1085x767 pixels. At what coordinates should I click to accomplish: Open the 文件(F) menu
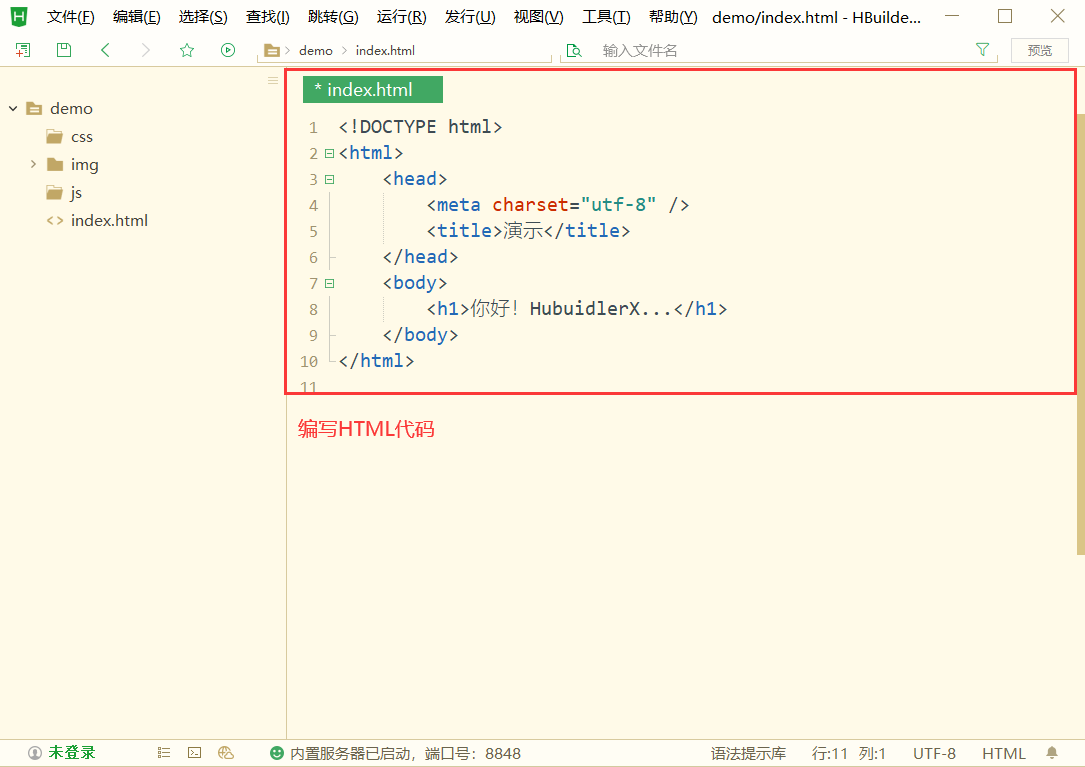click(69, 16)
